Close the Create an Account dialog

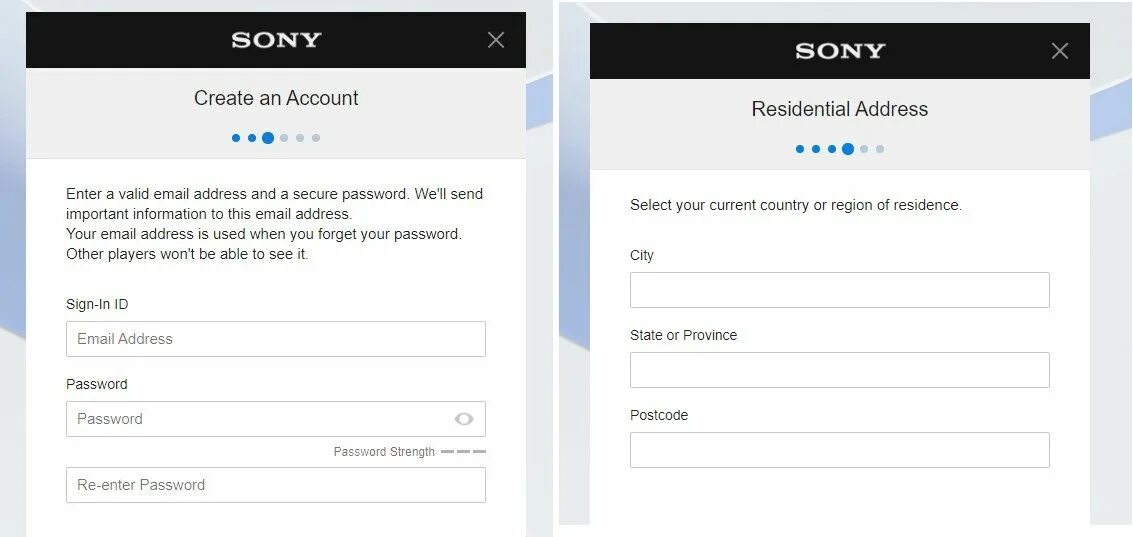pos(496,40)
